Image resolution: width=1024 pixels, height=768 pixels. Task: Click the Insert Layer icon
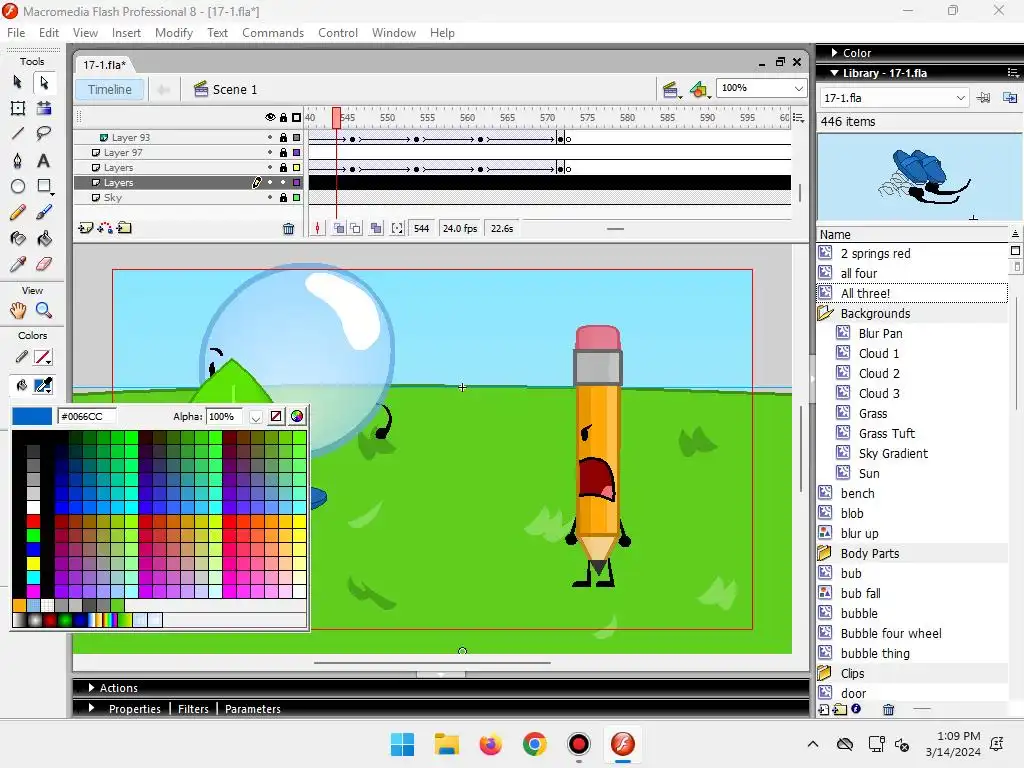tap(86, 228)
